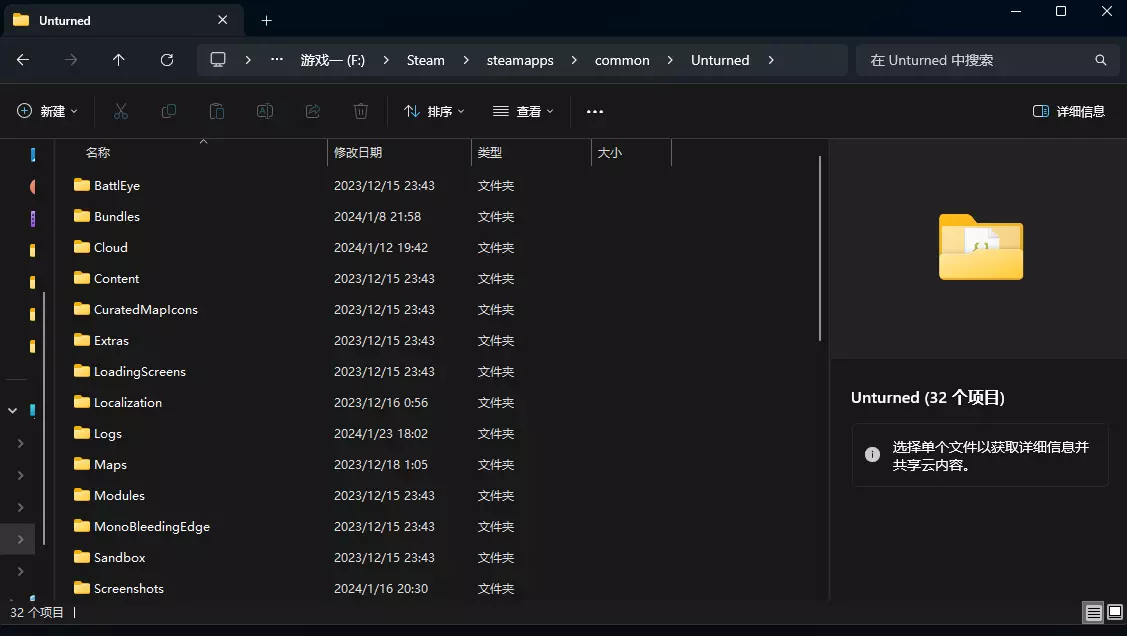
Task: Switch to large thumbnails view in status bar
Action: pyautogui.click(x=1115, y=612)
